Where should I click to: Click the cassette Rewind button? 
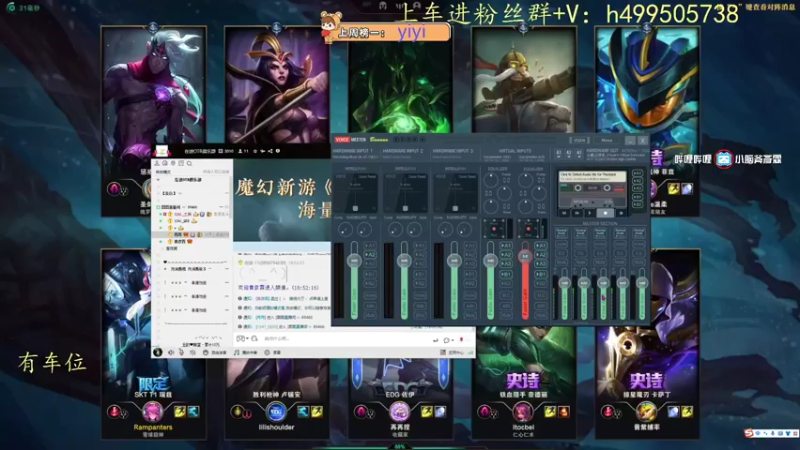tap(564, 213)
